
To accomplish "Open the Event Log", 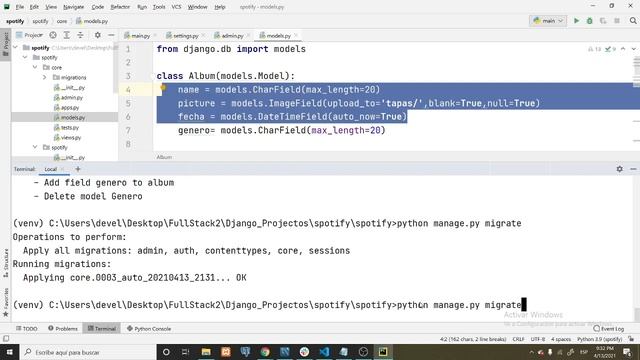I will 609,329.
